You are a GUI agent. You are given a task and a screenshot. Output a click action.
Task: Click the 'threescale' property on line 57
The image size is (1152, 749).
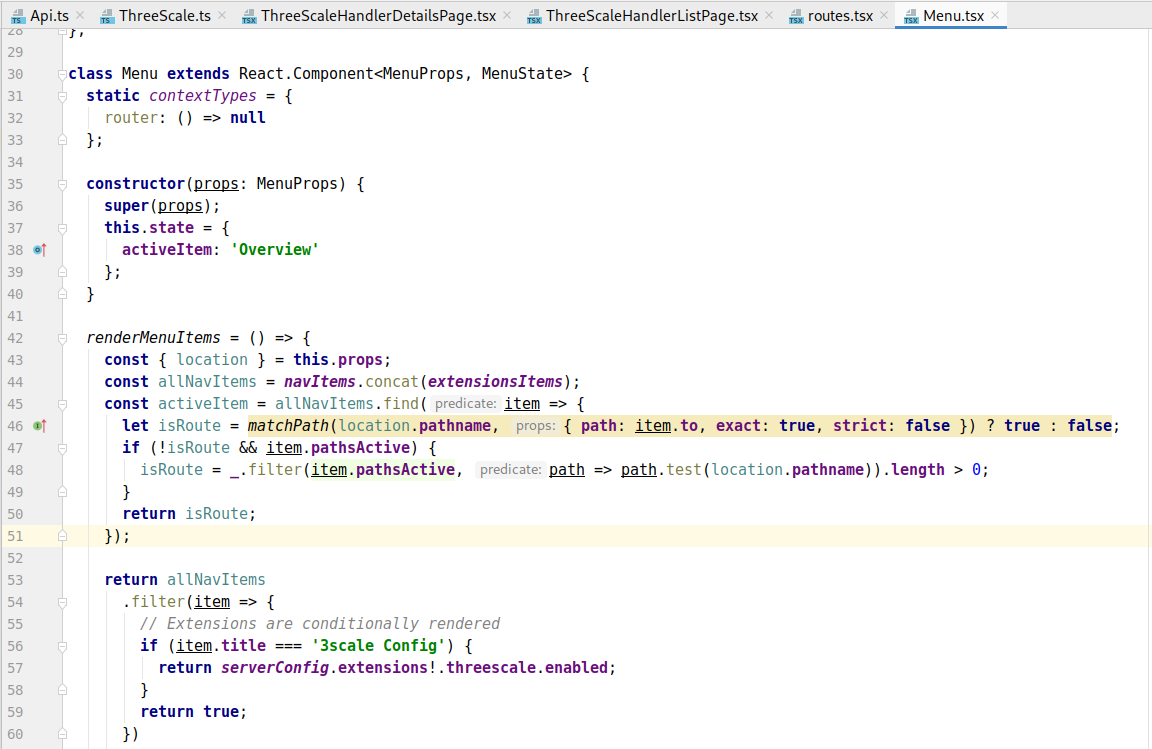491,667
